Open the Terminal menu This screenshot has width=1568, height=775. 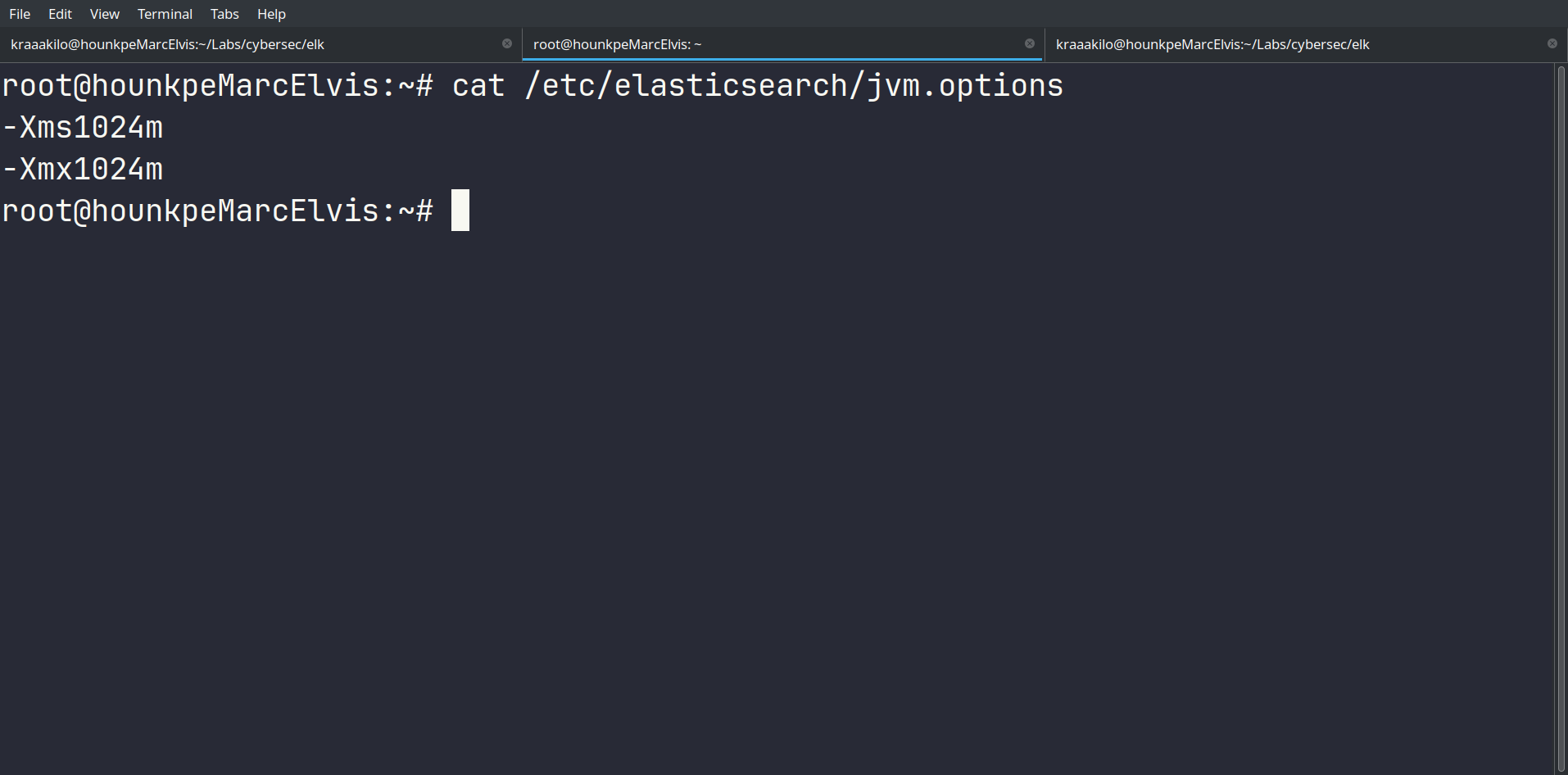point(165,14)
